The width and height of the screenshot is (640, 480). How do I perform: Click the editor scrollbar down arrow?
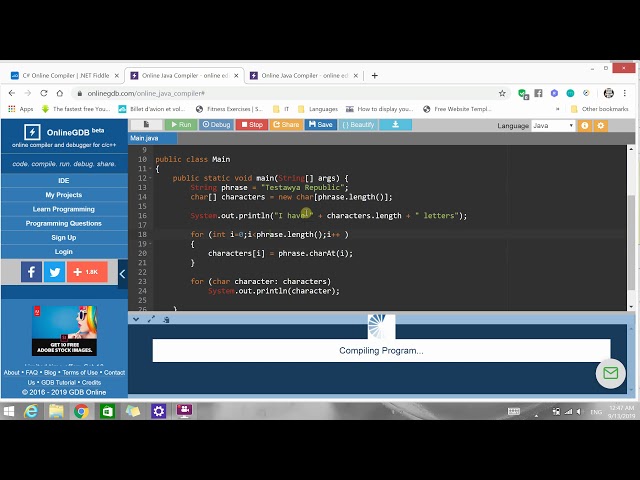[x=631, y=307]
